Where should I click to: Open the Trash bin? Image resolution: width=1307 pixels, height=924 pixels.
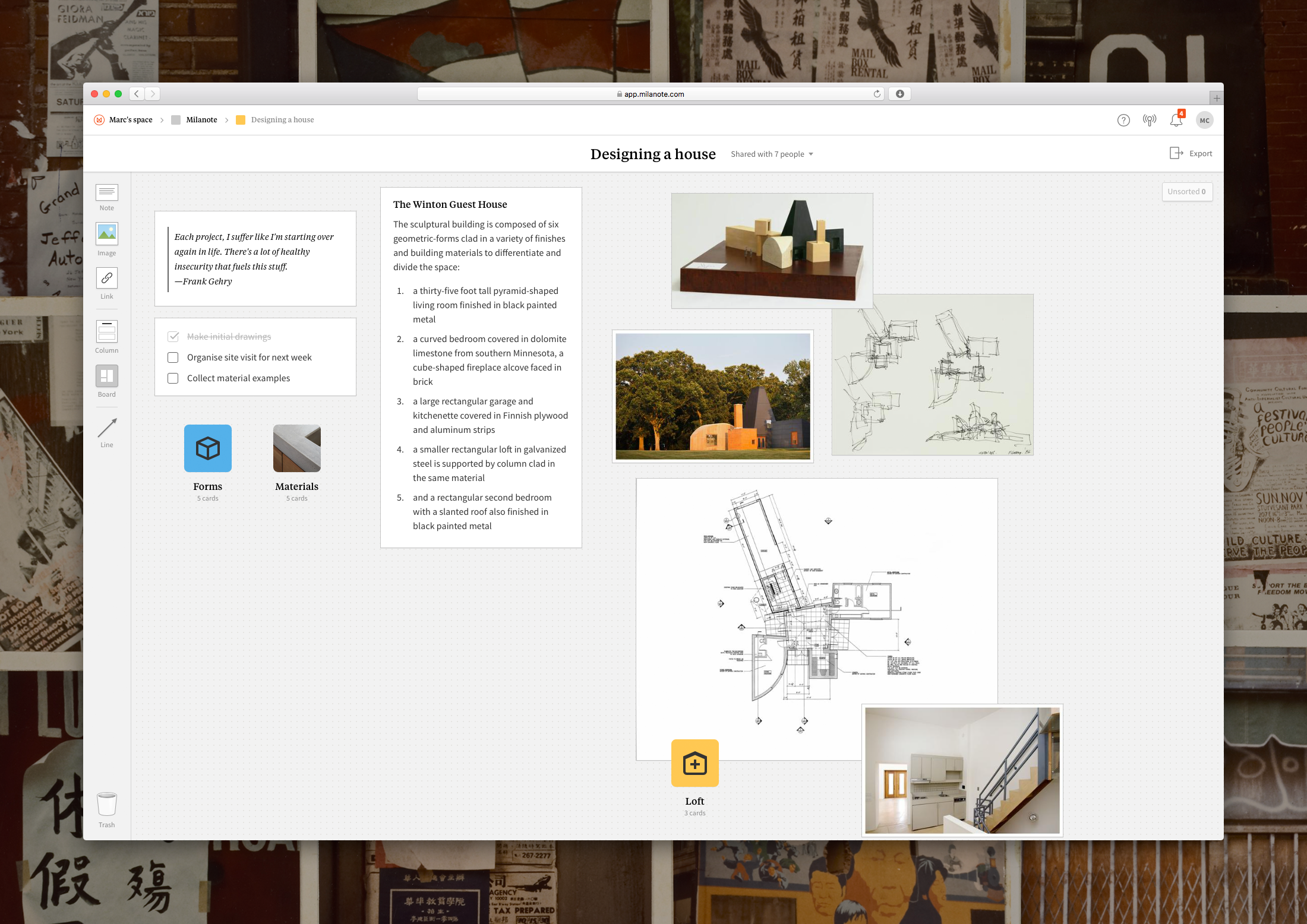coord(107,805)
